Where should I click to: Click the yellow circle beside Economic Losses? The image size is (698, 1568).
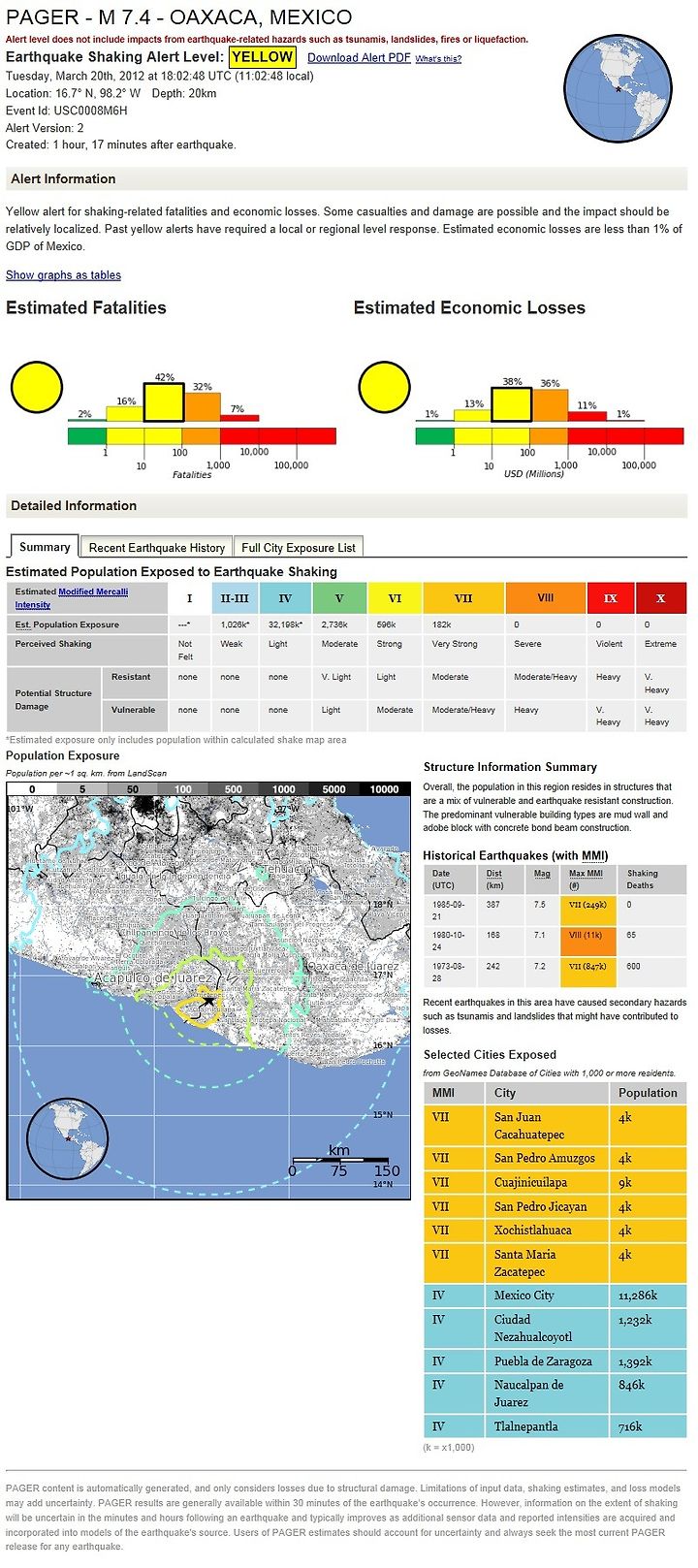pos(385,387)
